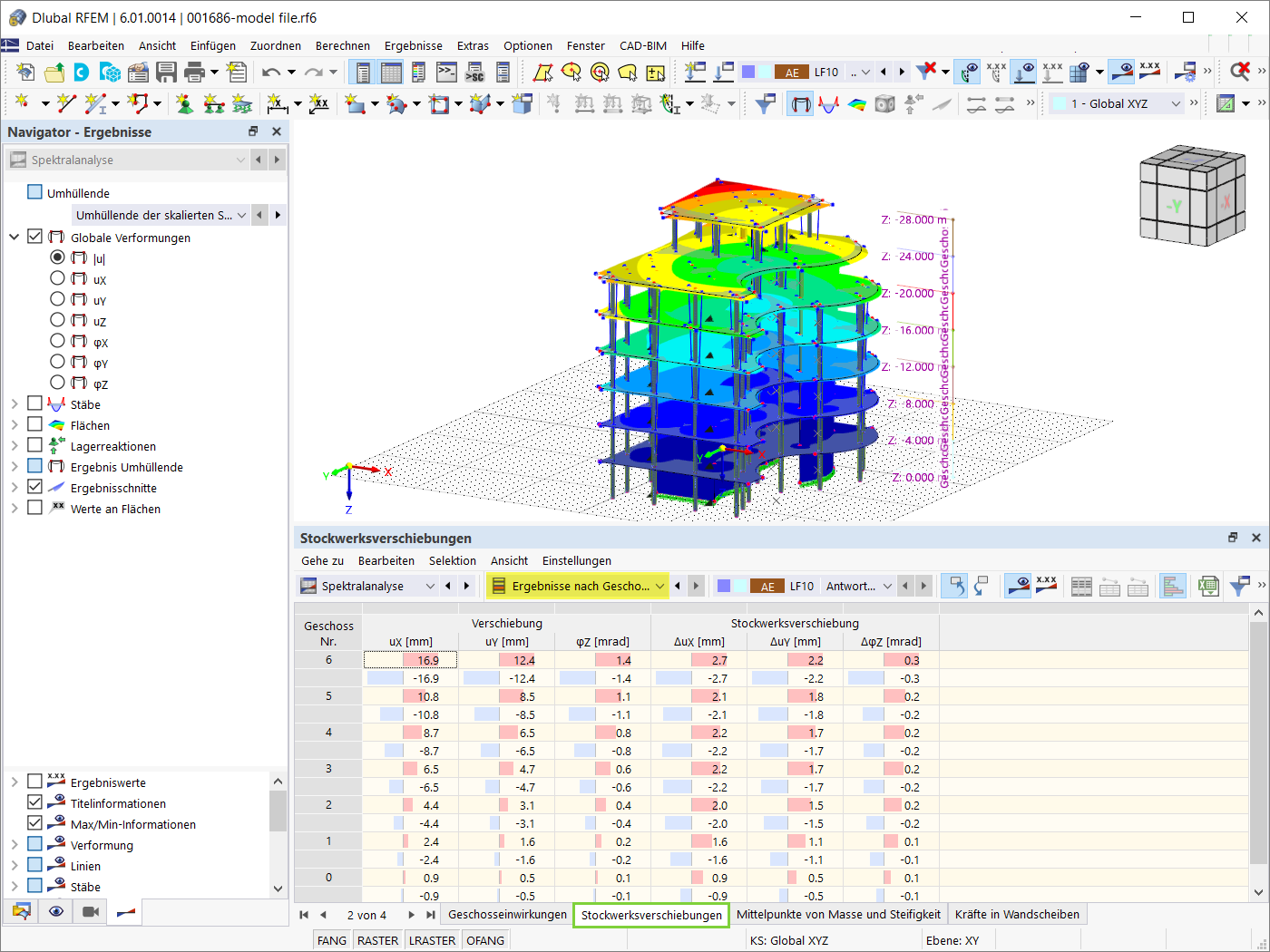The height and width of the screenshot is (952, 1270).
Task: Open the navigator data folder tab icon
Action: click(x=22, y=911)
